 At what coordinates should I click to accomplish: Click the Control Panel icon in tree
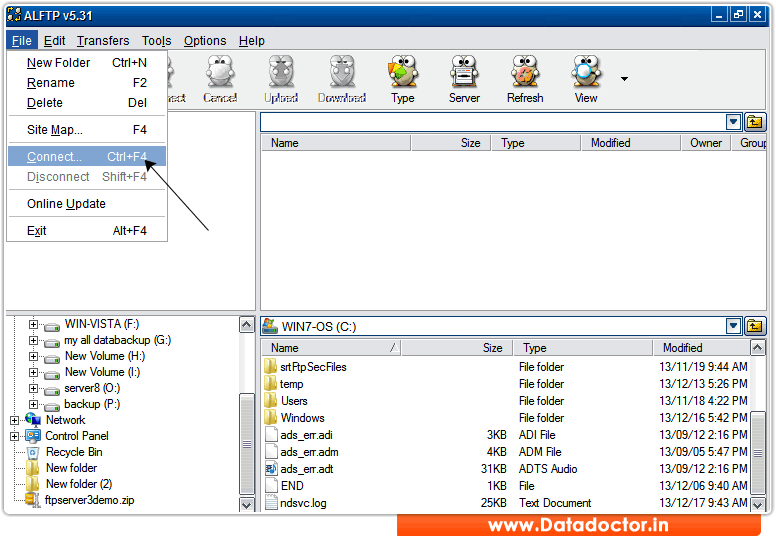tap(33, 436)
